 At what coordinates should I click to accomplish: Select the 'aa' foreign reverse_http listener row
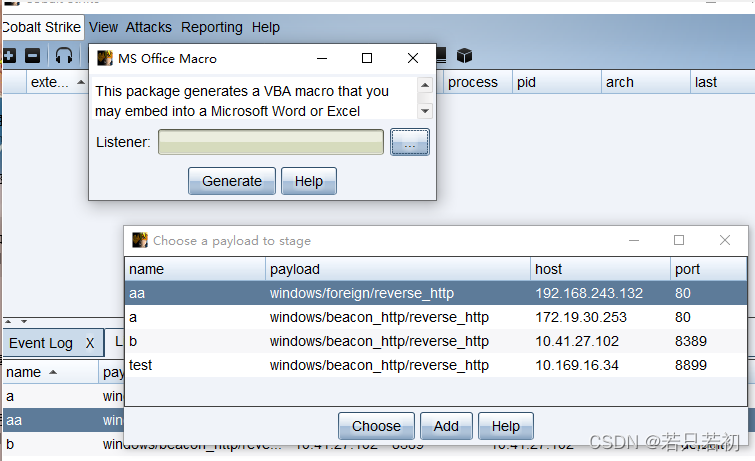coord(436,293)
